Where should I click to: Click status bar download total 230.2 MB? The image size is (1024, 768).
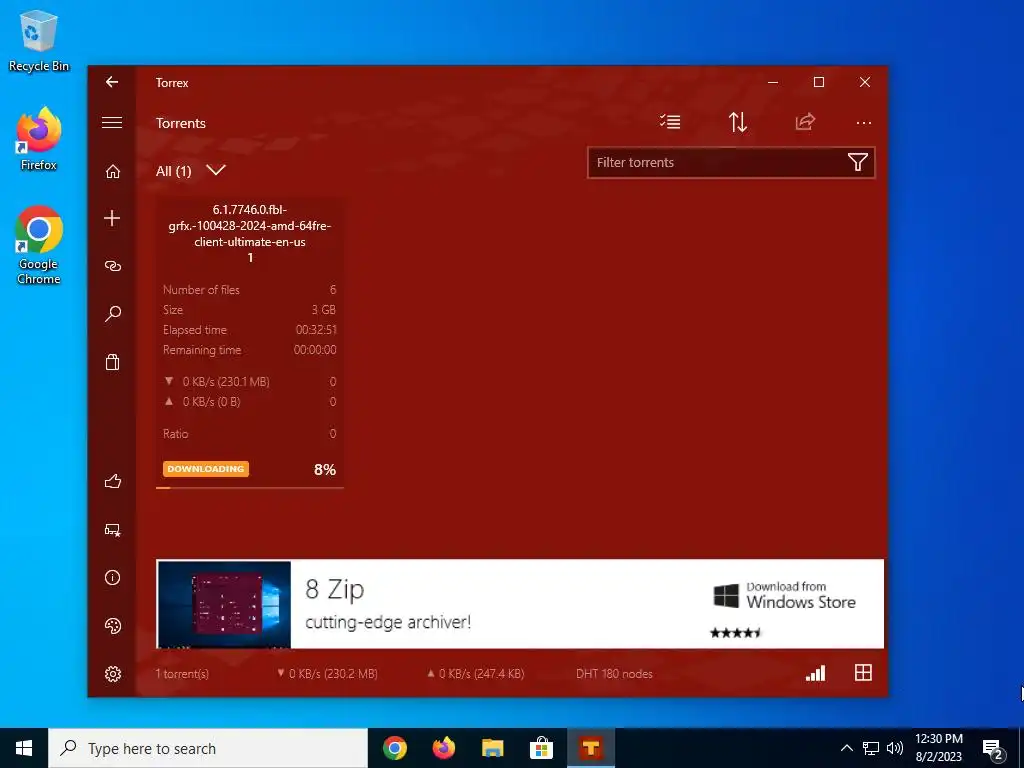(327, 674)
